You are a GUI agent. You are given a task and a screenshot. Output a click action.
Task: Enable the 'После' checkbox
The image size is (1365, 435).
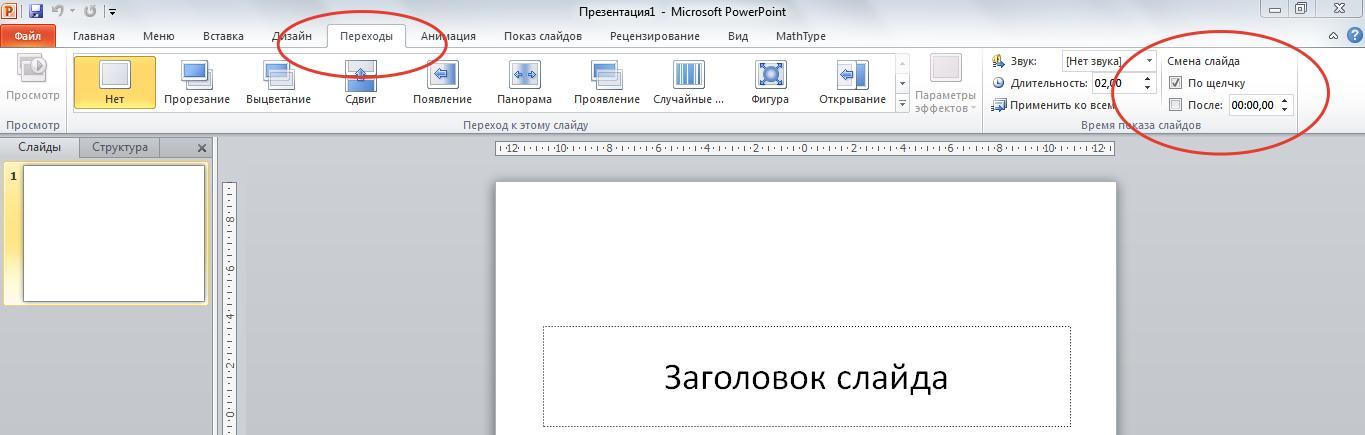(x=1176, y=105)
